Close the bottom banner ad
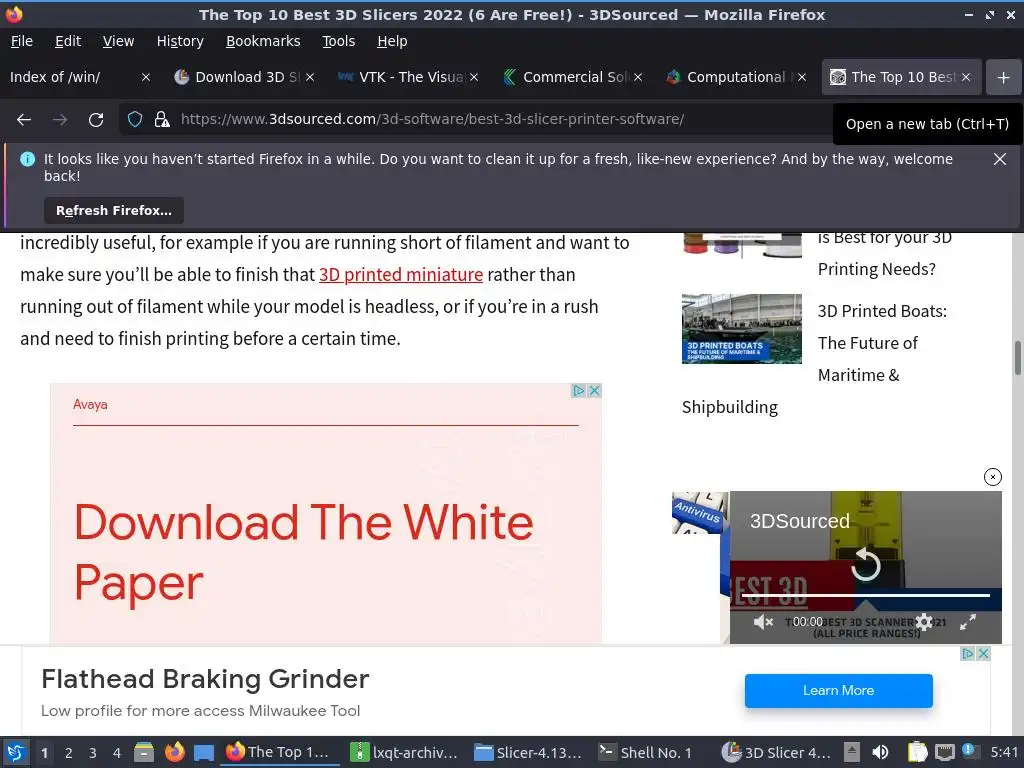The image size is (1024, 768). pyautogui.click(x=984, y=653)
